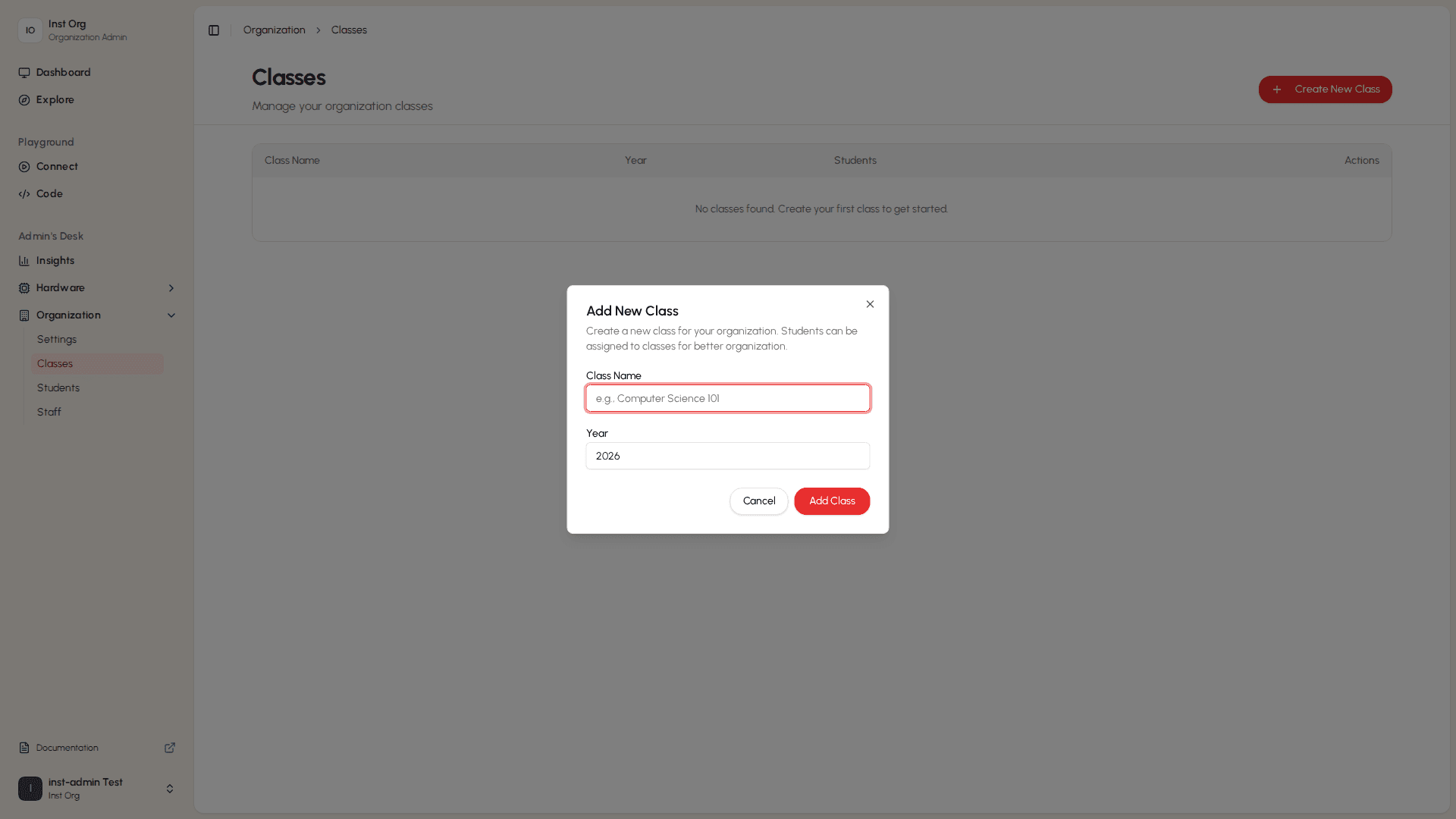Open Organization breadcrumb link
The height and width of the screenshot is (819, 1456).
click(x=275, y=30)
